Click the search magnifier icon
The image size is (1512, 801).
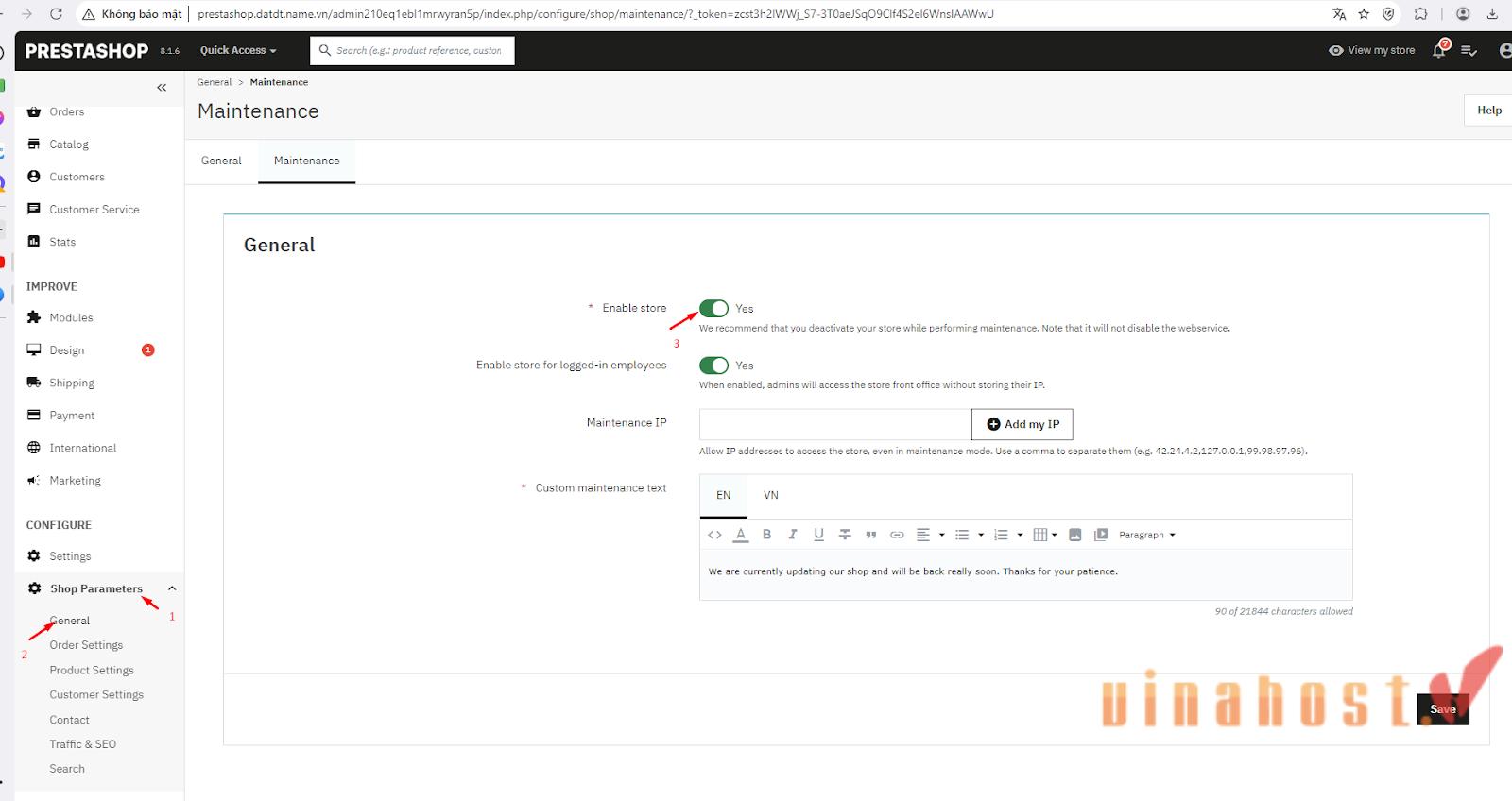pos(325,50)
